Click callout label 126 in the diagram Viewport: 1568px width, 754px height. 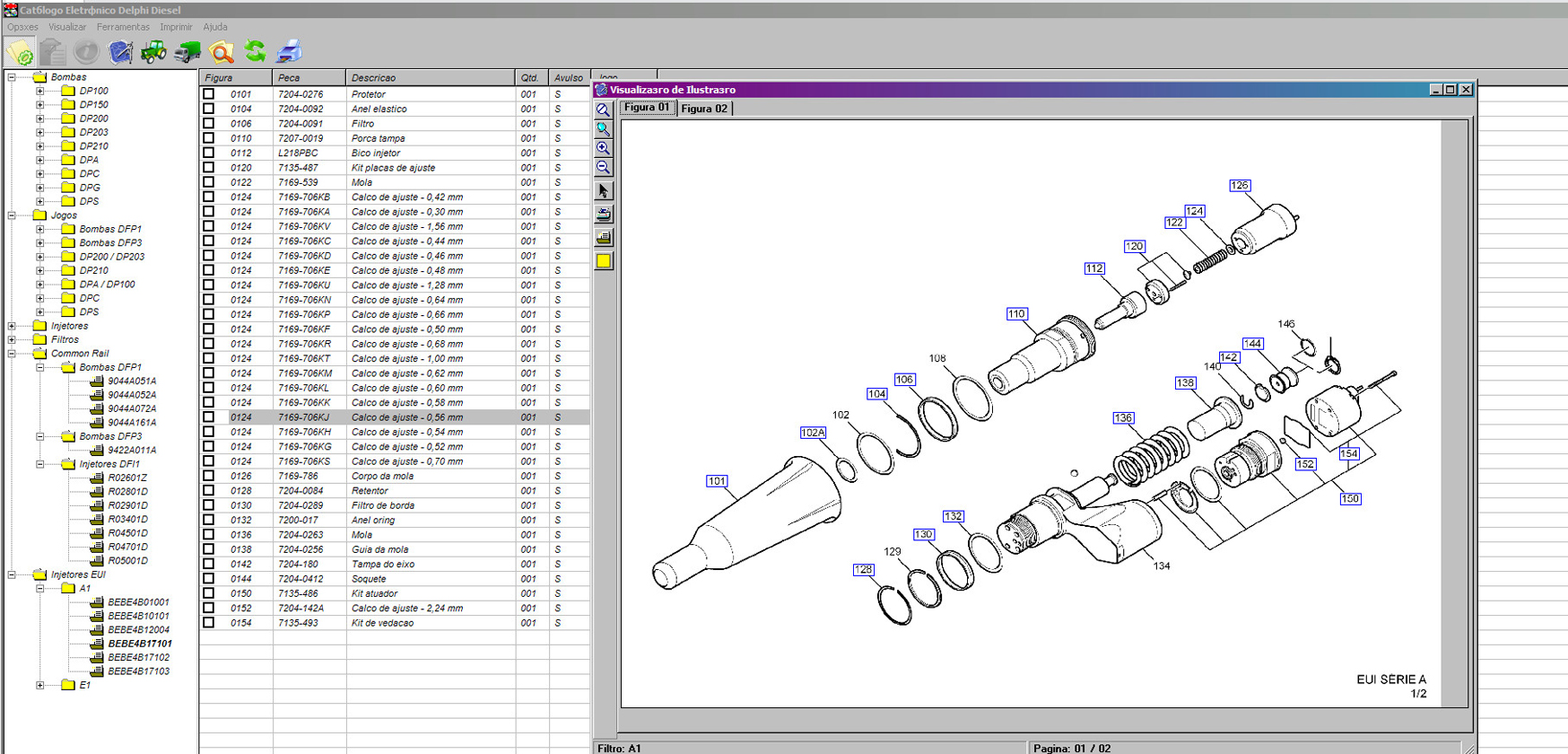1239,186
